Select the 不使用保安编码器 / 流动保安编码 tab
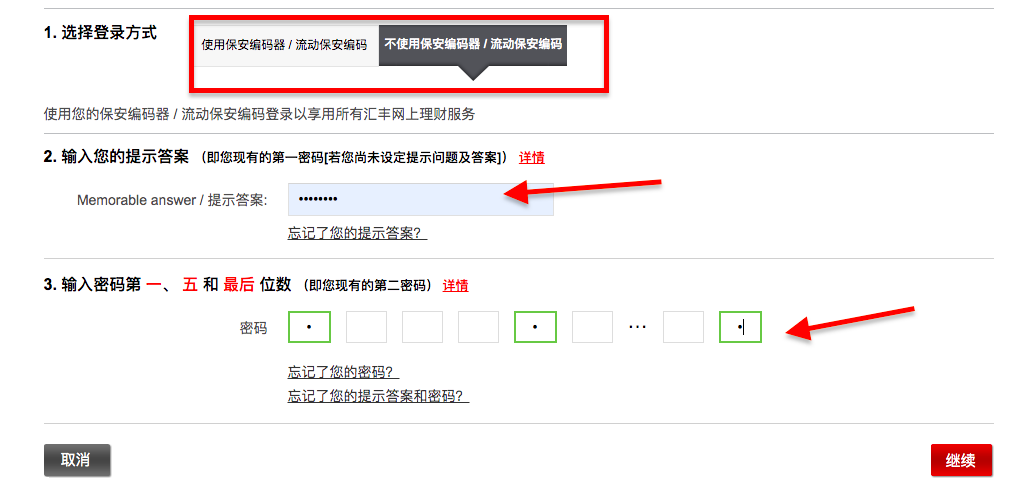 click(x=473, y=45)
